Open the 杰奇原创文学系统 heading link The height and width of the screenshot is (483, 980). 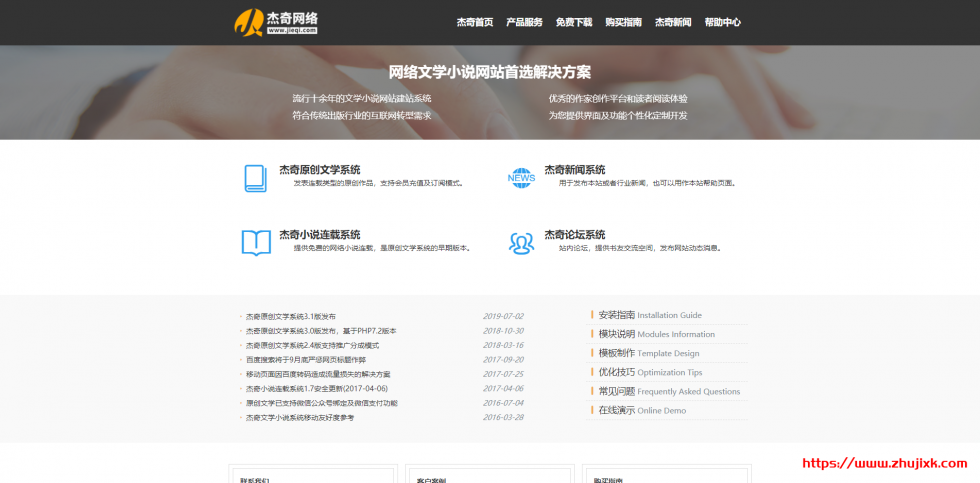[319, 170]
